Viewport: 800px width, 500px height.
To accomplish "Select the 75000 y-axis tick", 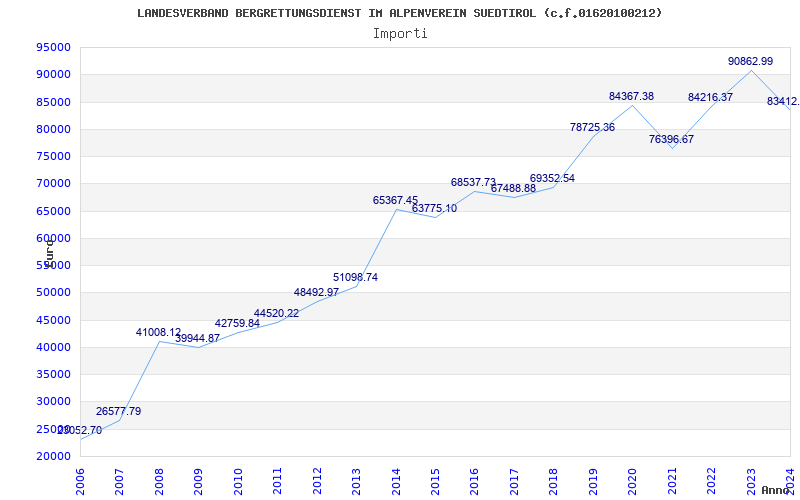I will (53, 156).
